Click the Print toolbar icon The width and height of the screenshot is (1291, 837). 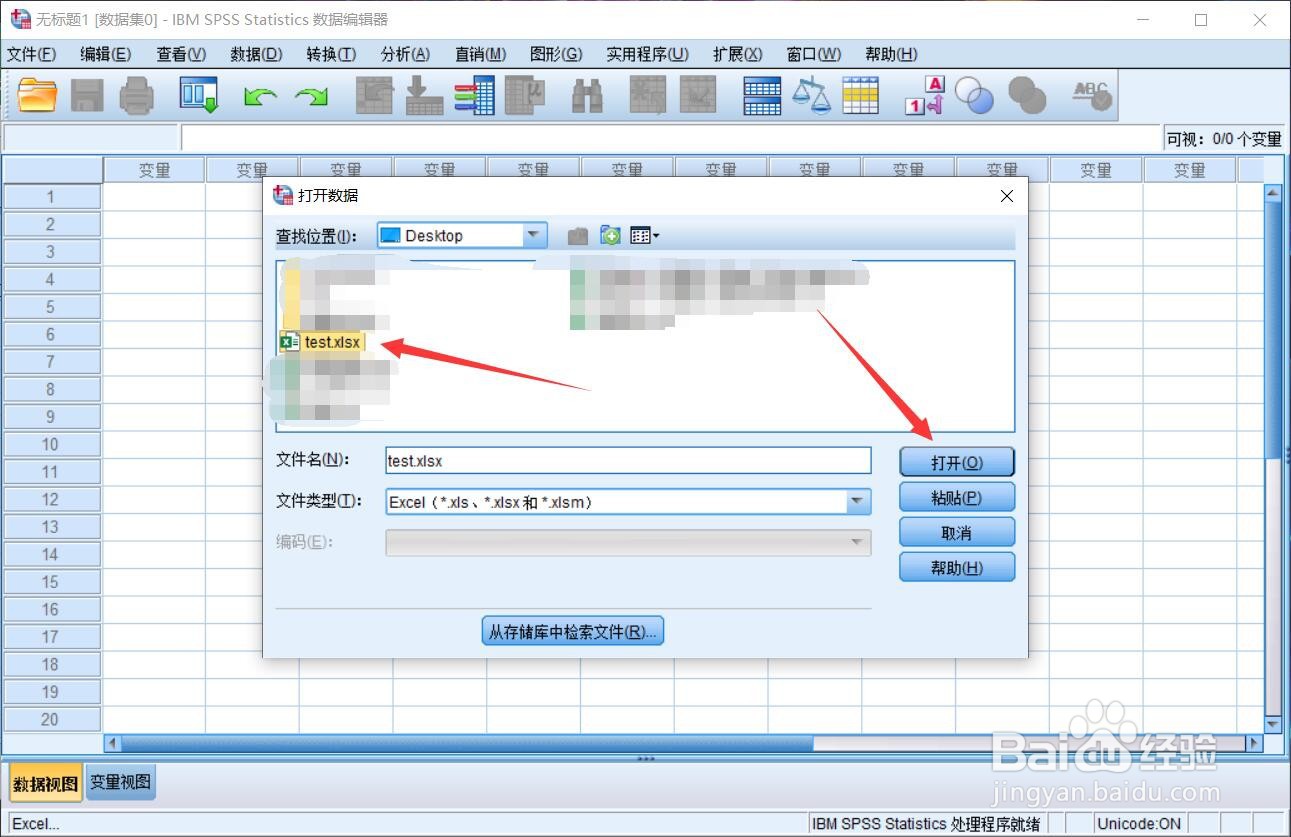[x=136, y=95]
